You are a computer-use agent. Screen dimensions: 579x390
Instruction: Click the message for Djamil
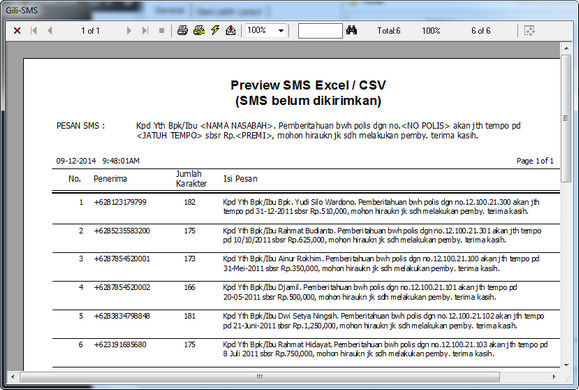[x=370, y=292]
